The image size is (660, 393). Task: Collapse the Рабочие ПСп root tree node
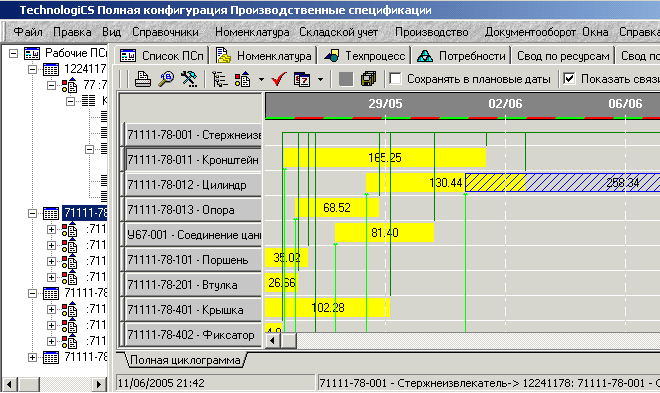pyautogui.click(x=13, y=53)
